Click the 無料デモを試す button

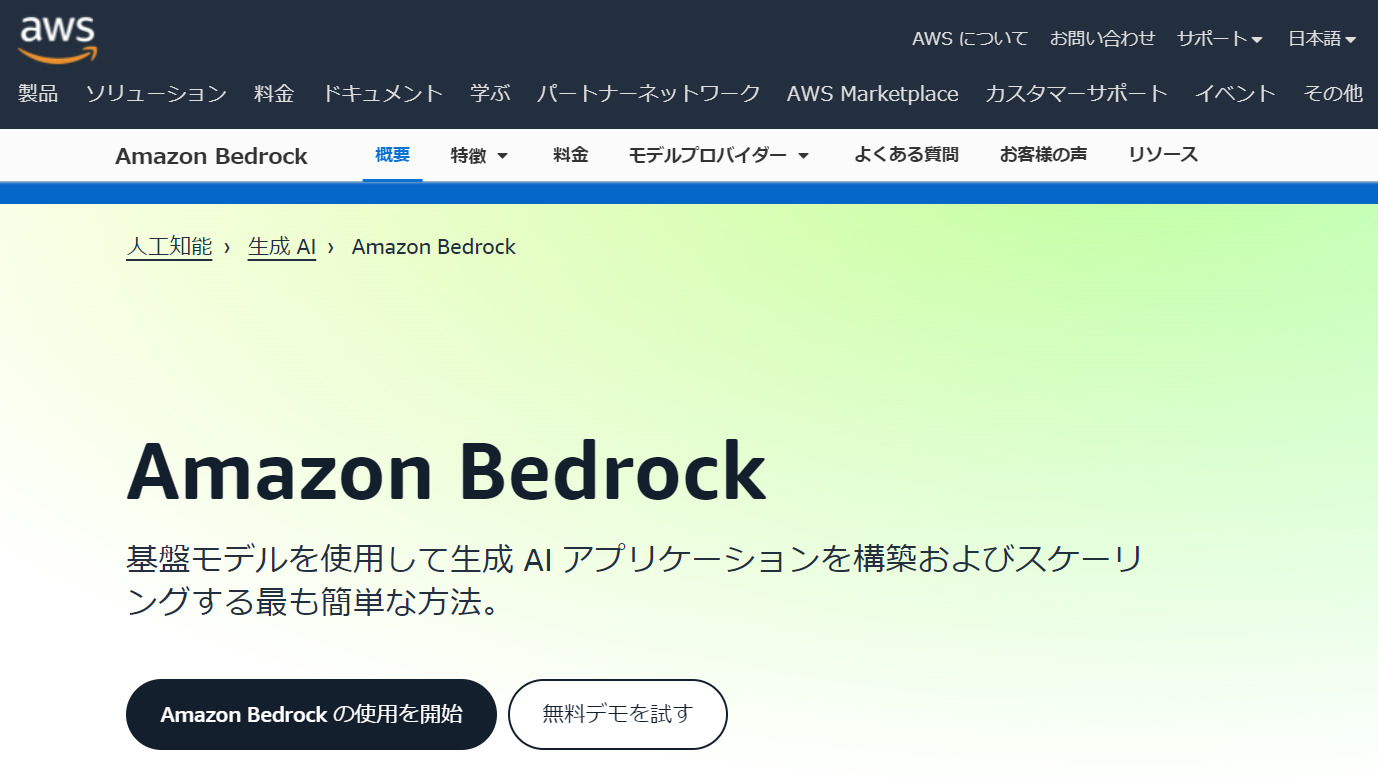tap(617, 714)
